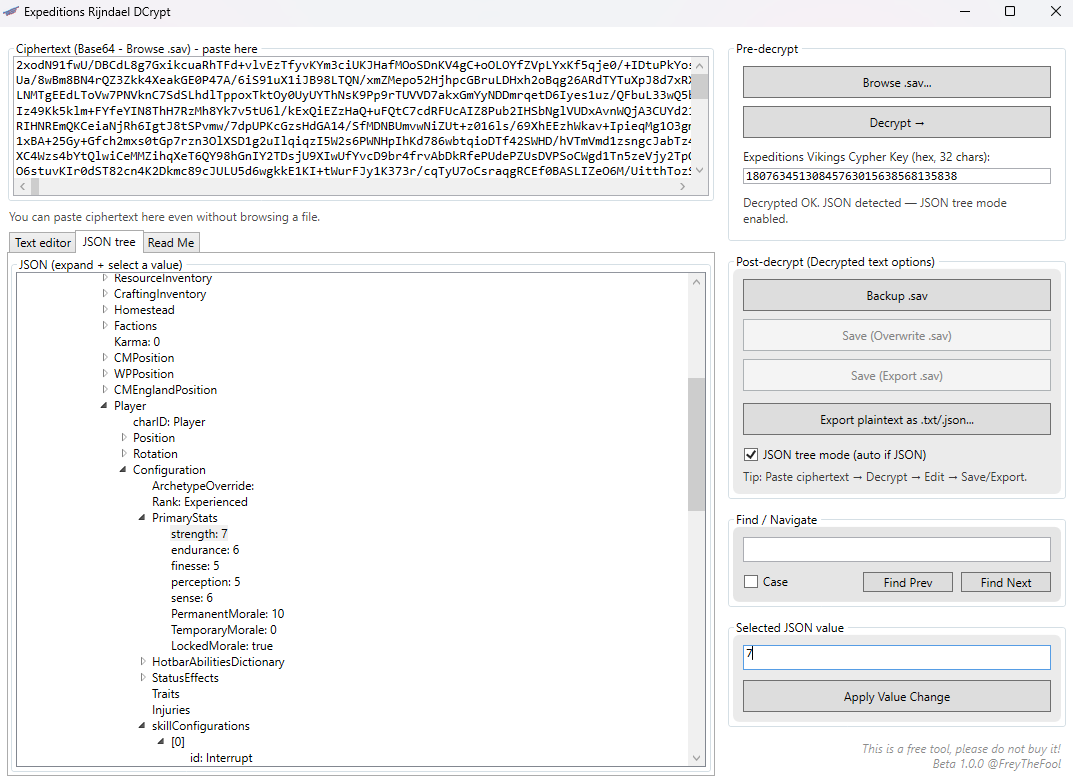Expand the CraftingInventory node
1073x783 pixels.
(105, 294)
